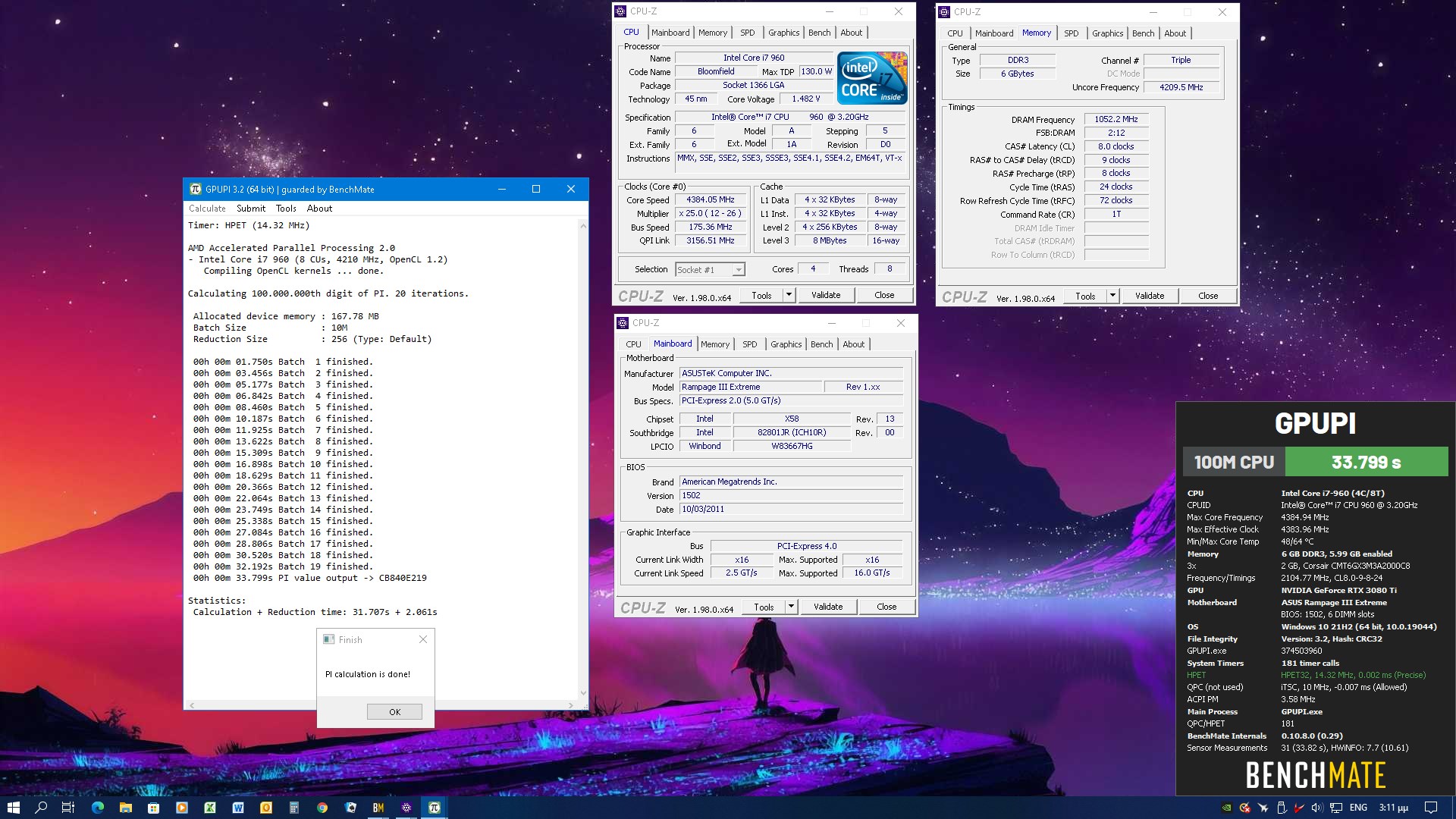1456x819 pixels.
Task: Switch to BenchMate taskbar icon
Action: pyautogui.click(x=378, y=808)
